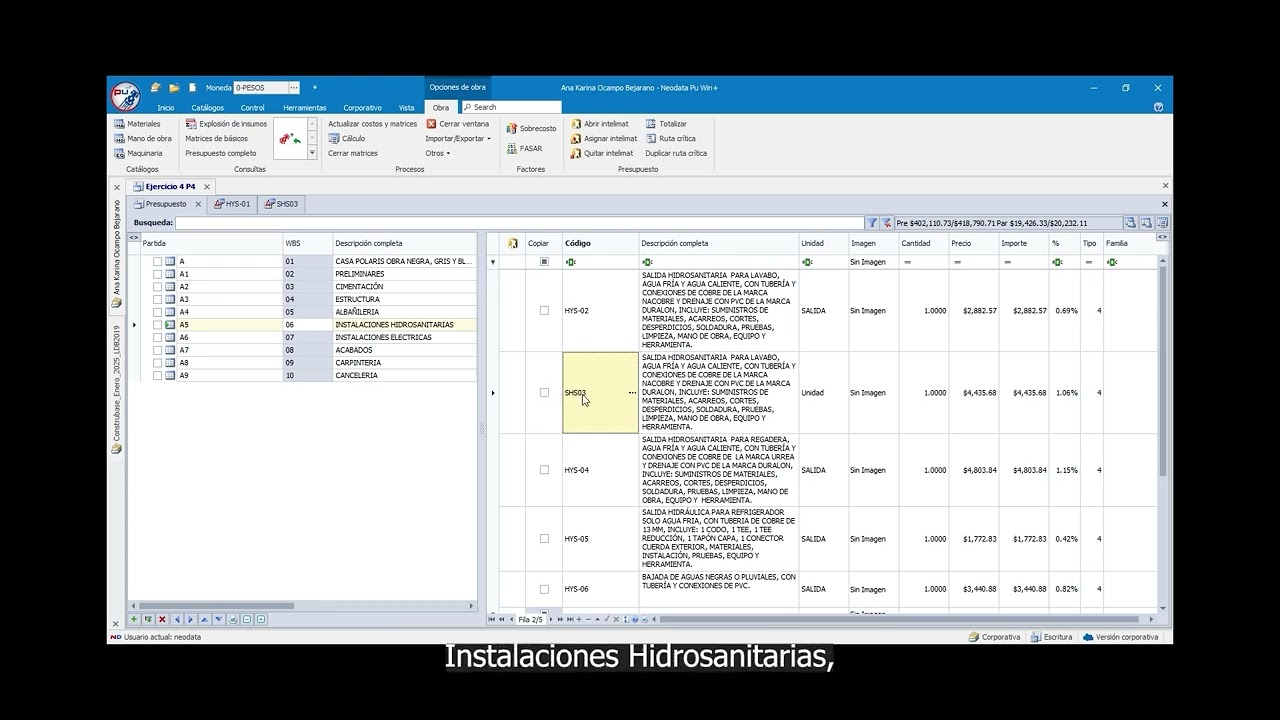Open the Inicio ribbon tab
Screen dimensions: 1280x720
coord(165,108)
